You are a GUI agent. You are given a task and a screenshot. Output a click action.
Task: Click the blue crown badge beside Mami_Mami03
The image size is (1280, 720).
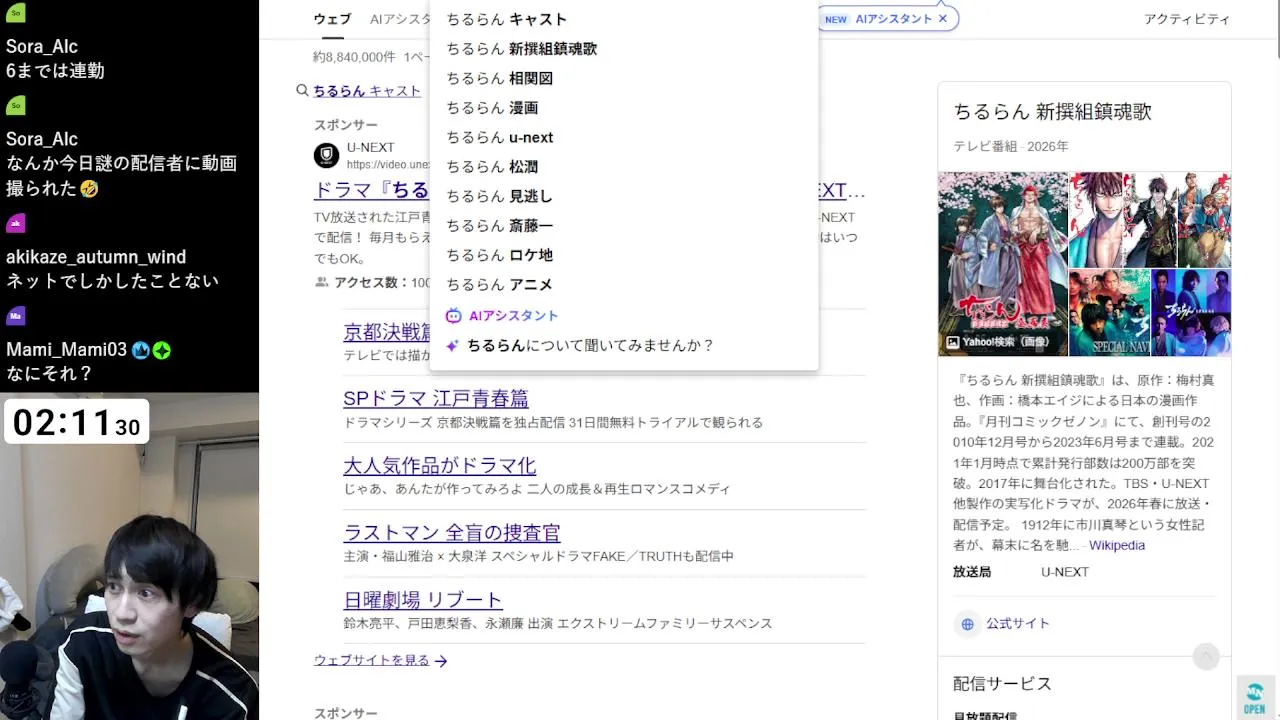pyautogui.click(x=140, y=350)
